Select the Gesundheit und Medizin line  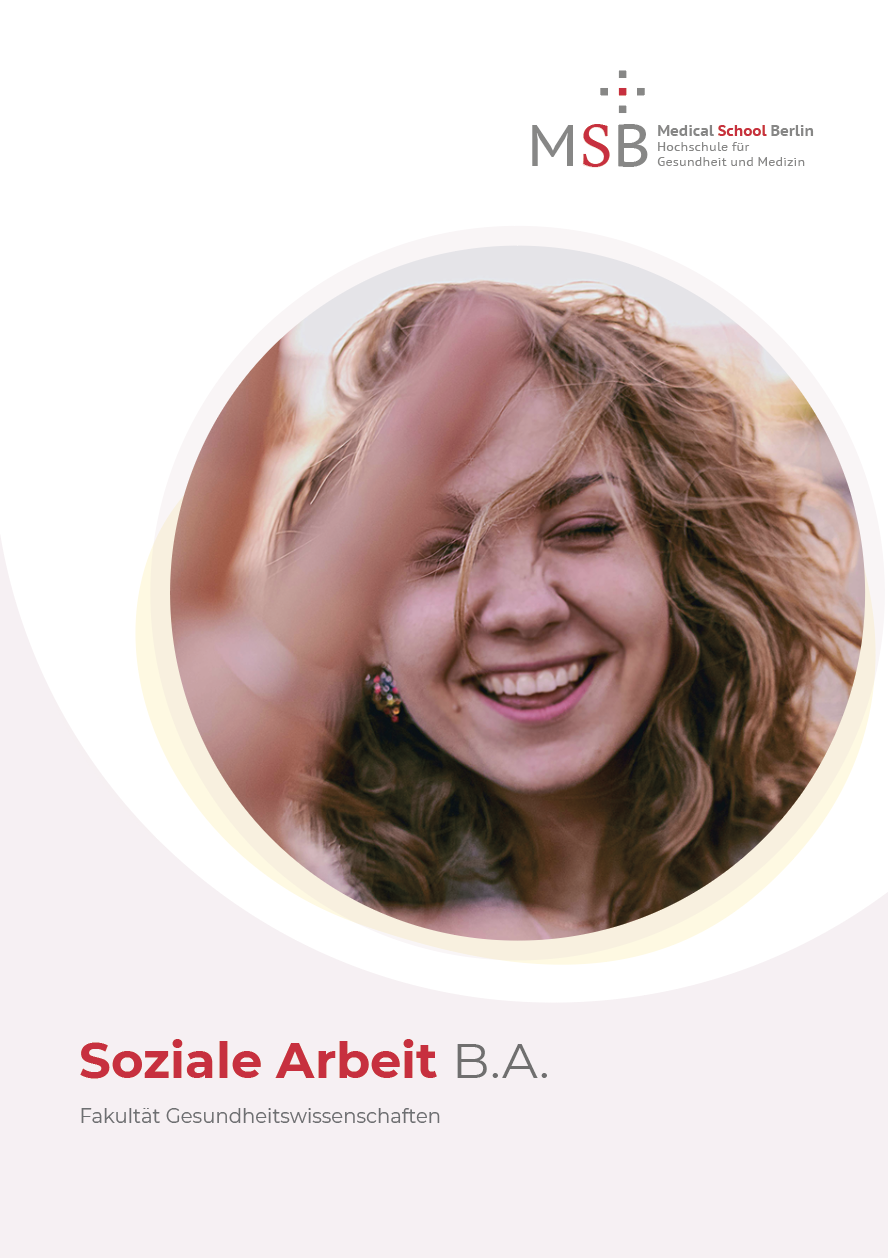coord(731,161)
